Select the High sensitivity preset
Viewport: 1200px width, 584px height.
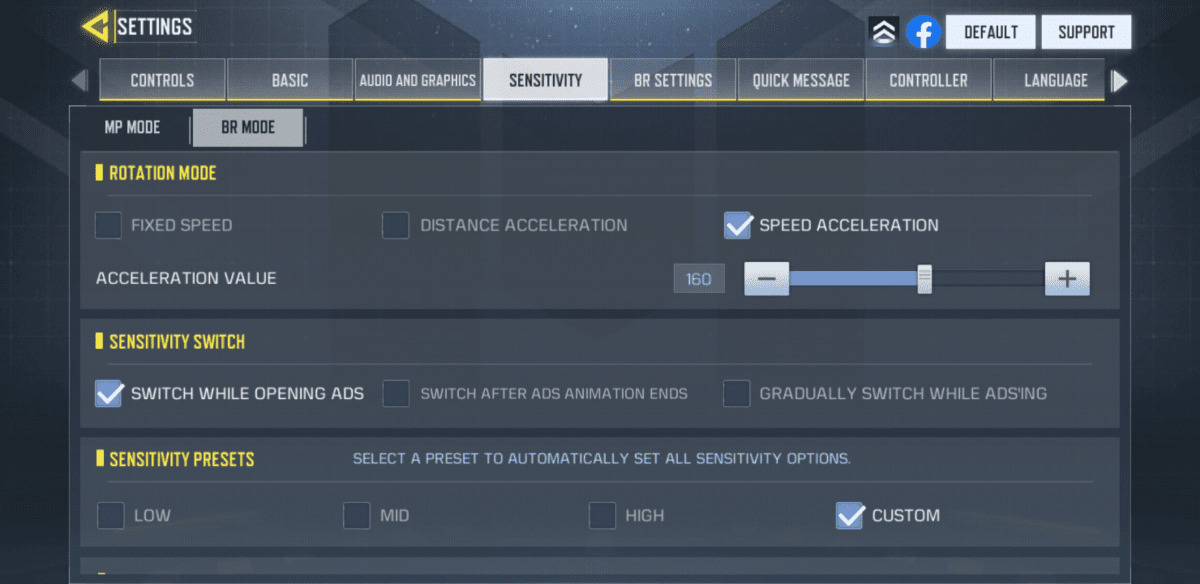click(602, 516)
